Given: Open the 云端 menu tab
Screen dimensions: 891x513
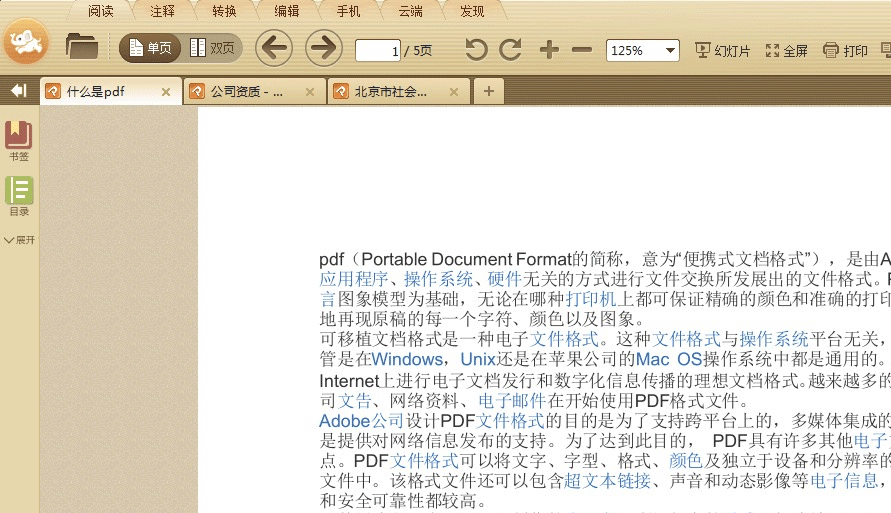Looking at the screenshot, I should tap(410, 11).
